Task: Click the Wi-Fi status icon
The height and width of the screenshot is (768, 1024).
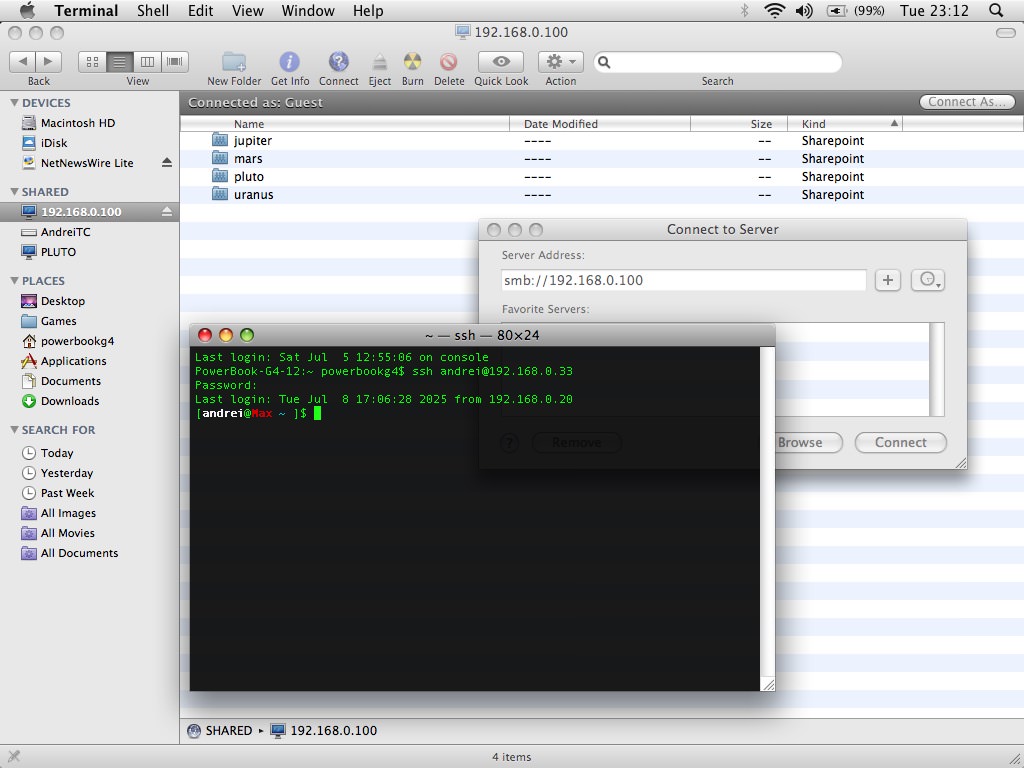Action: 775,10
